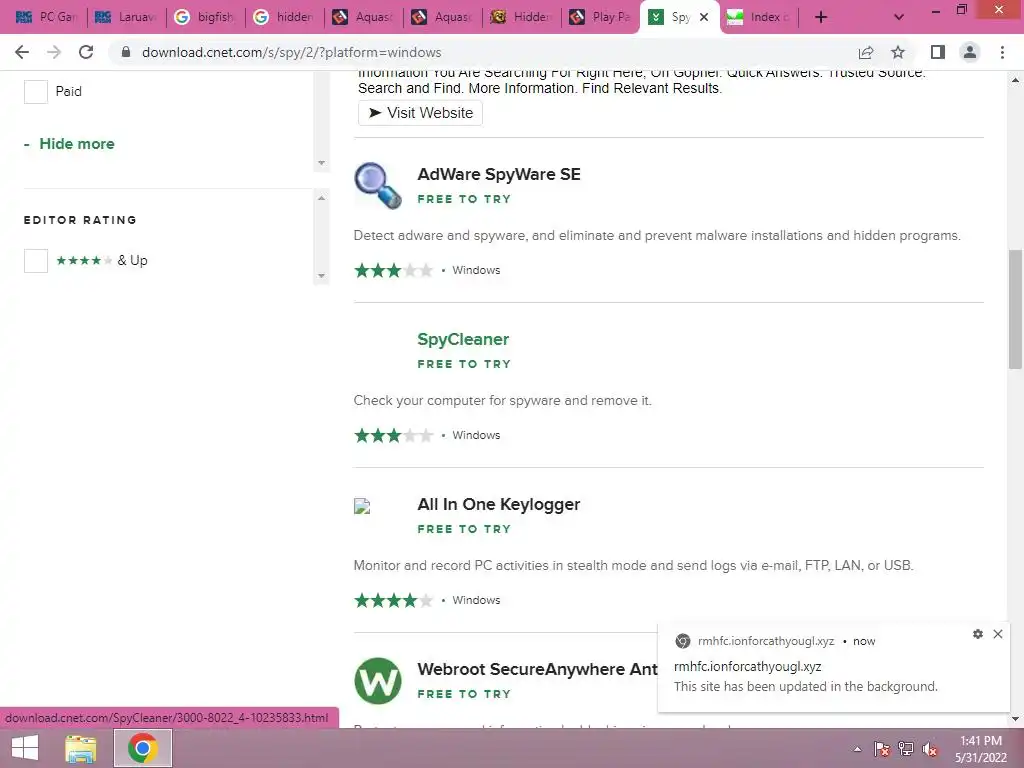Screen dimensions: 1024x768
Task: Switch to the Laruaville tab
Action: [126, 17]
